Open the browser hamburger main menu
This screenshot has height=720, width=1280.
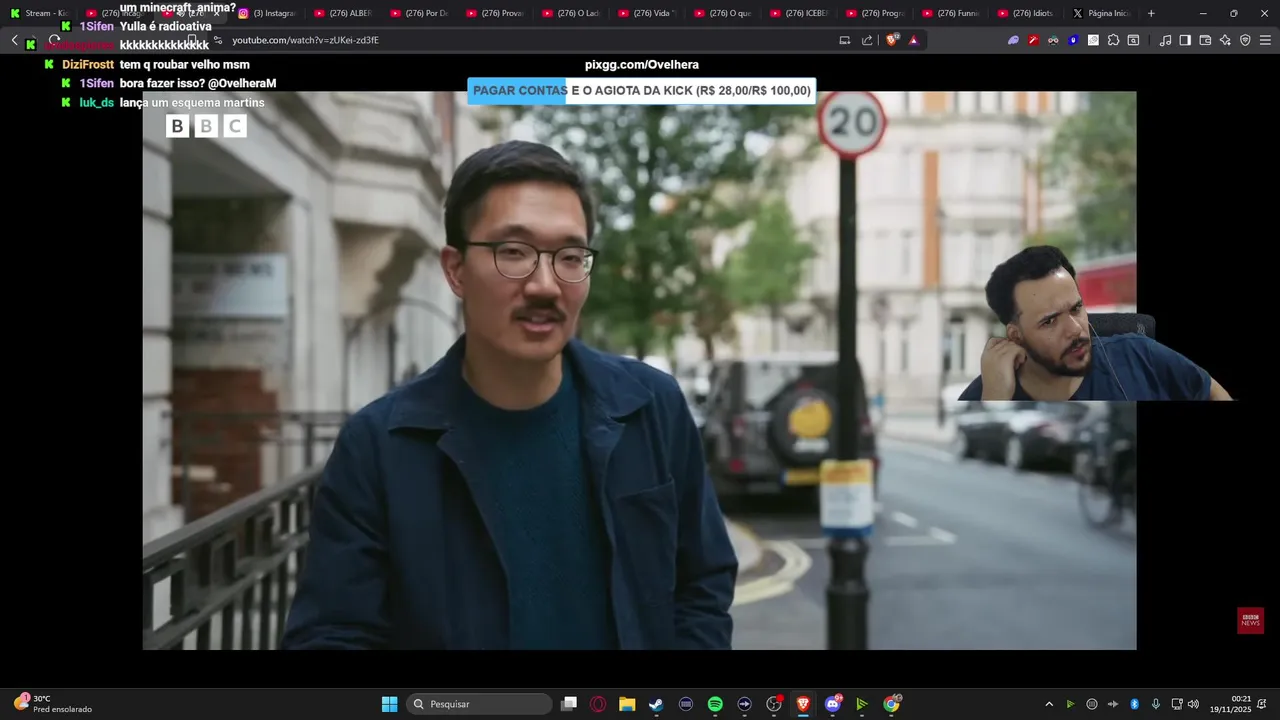(x=1265, y=40)
